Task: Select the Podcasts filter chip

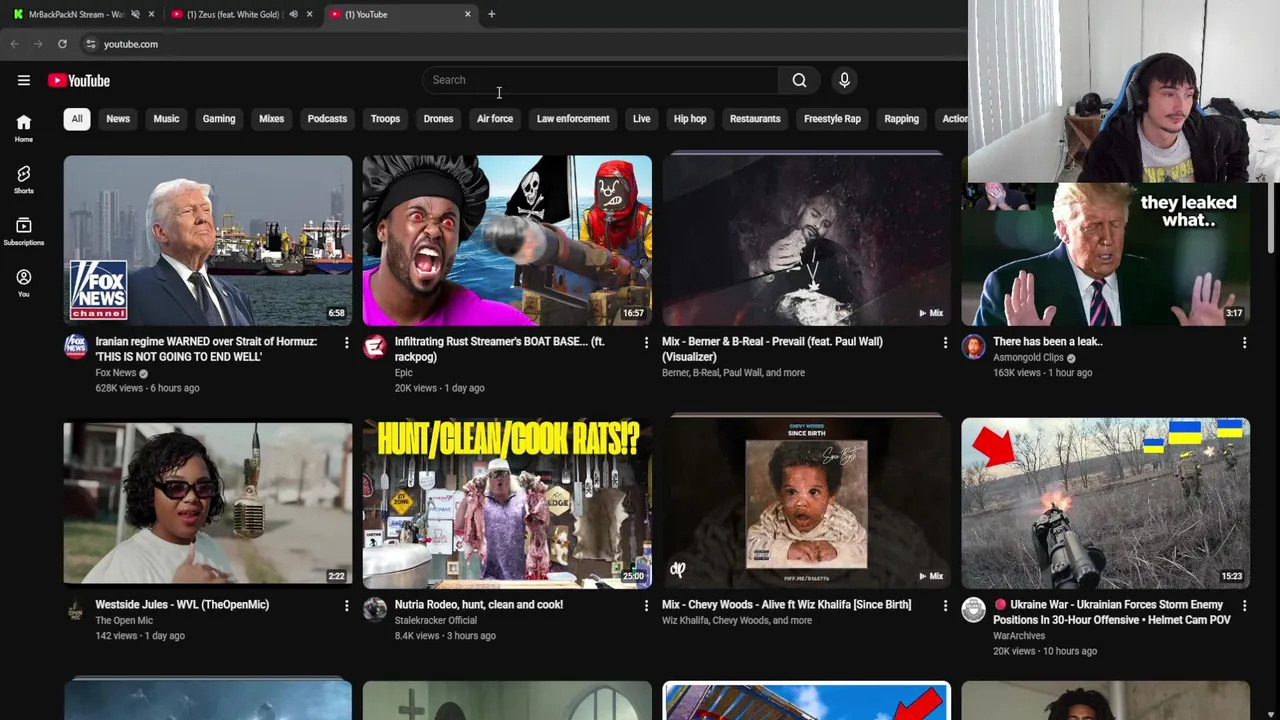Action: [327, 119]
